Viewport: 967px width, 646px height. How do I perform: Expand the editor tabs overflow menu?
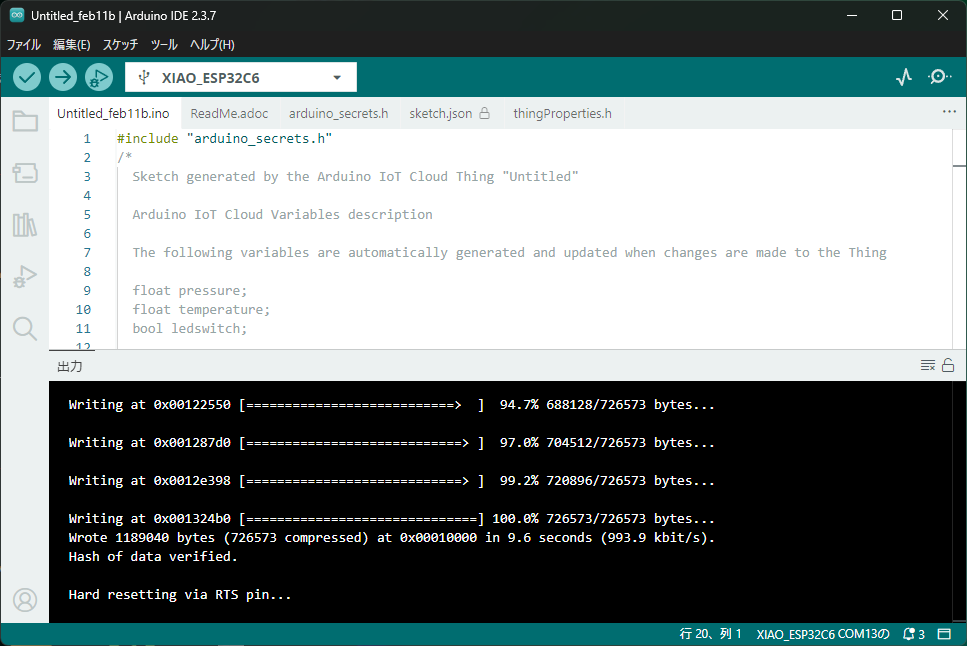(949, 112)
